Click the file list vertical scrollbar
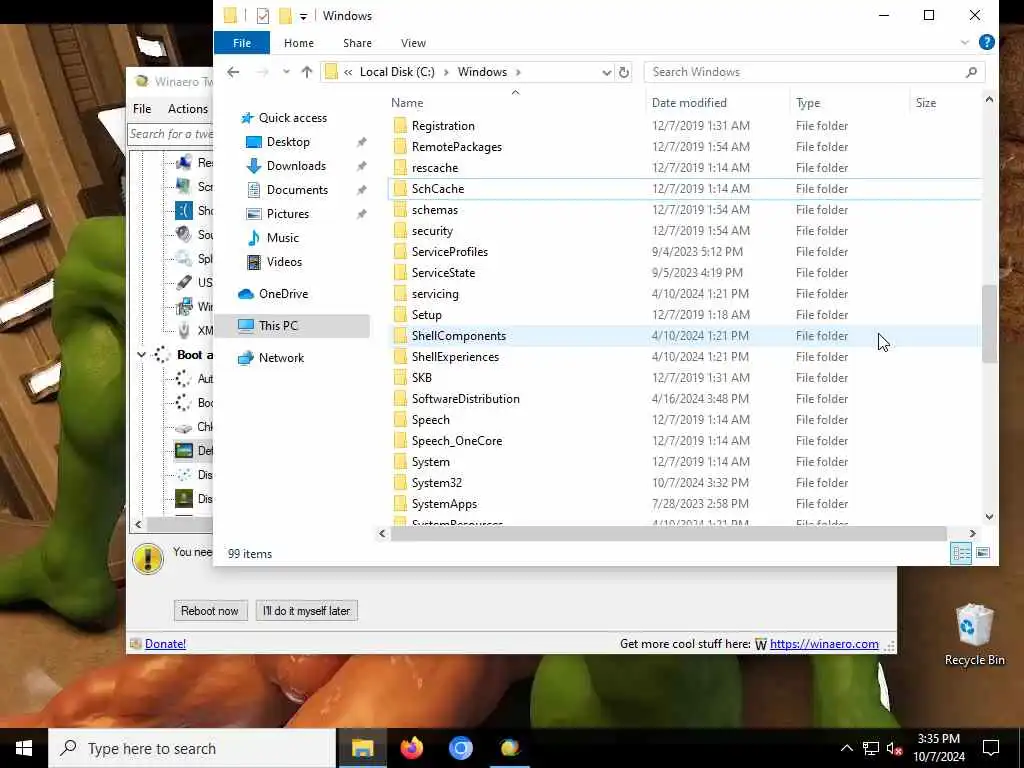 989,324
